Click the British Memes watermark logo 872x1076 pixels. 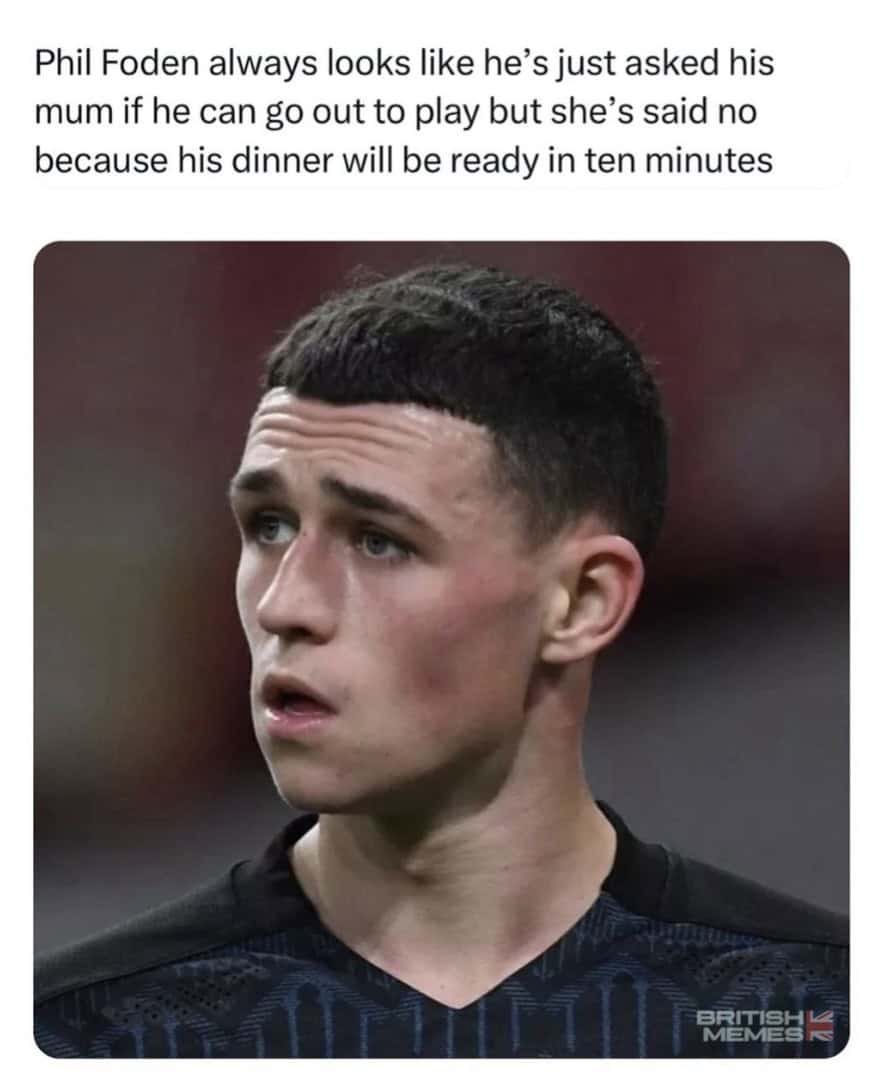point(765,1024)
